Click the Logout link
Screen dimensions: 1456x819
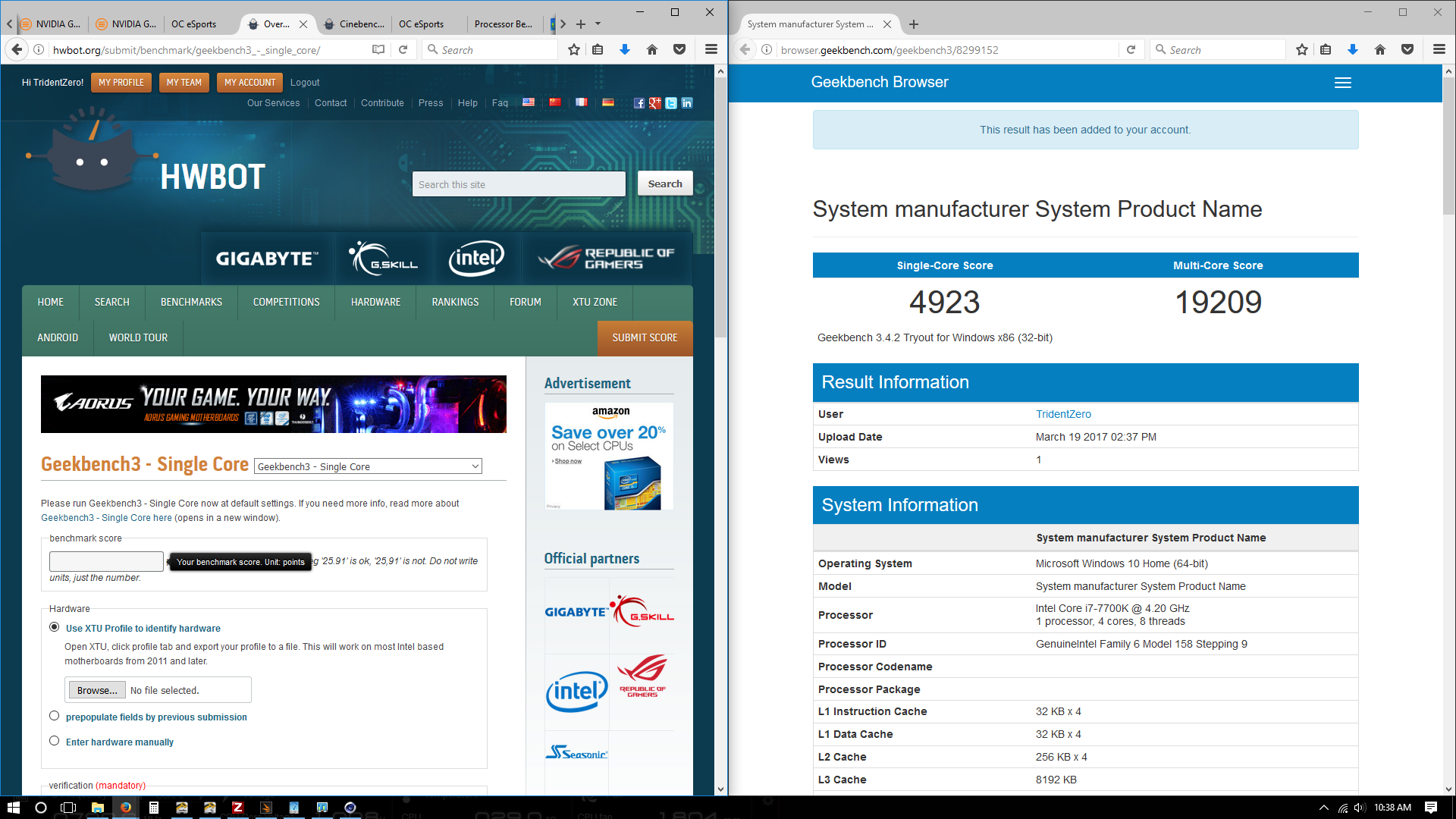pyautogui.click(x=305, y=83)
